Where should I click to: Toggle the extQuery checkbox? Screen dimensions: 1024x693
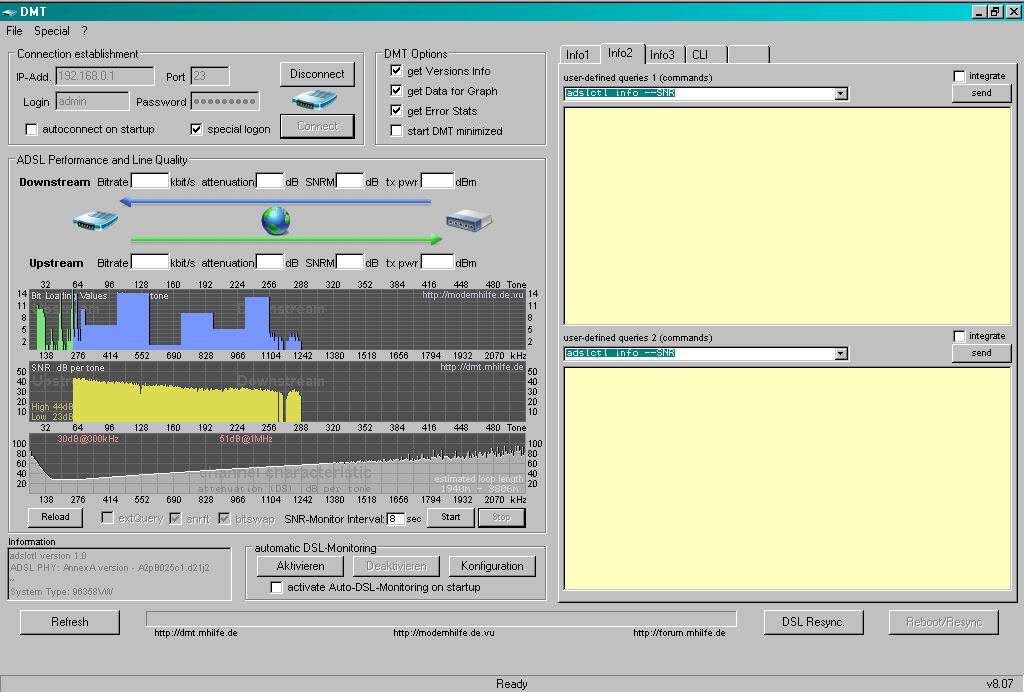coord(107,518)
